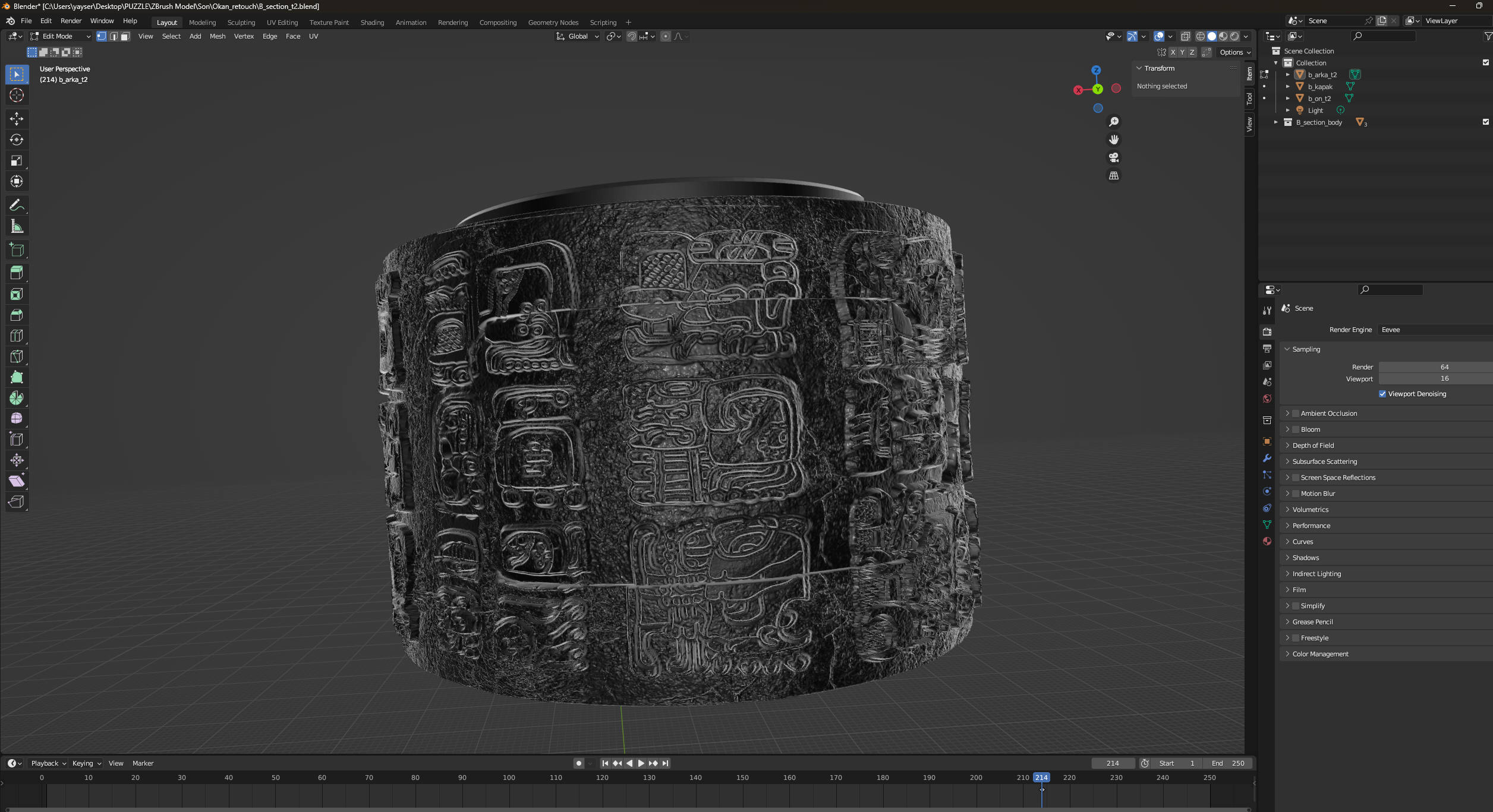
Task: Expand the Color Management panel
Action: tap(1320, 654)
